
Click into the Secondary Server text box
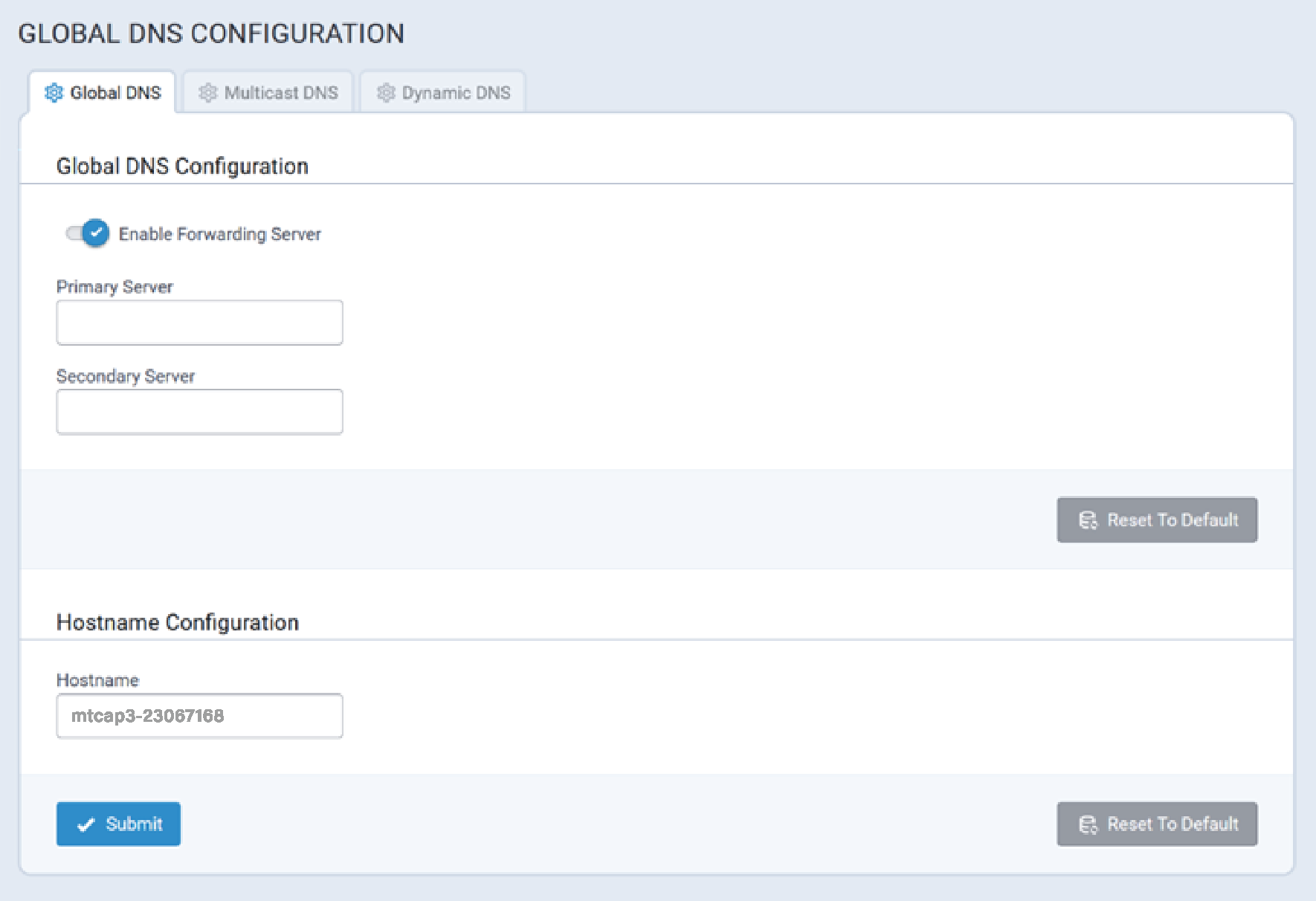click(x=199, y=412)
